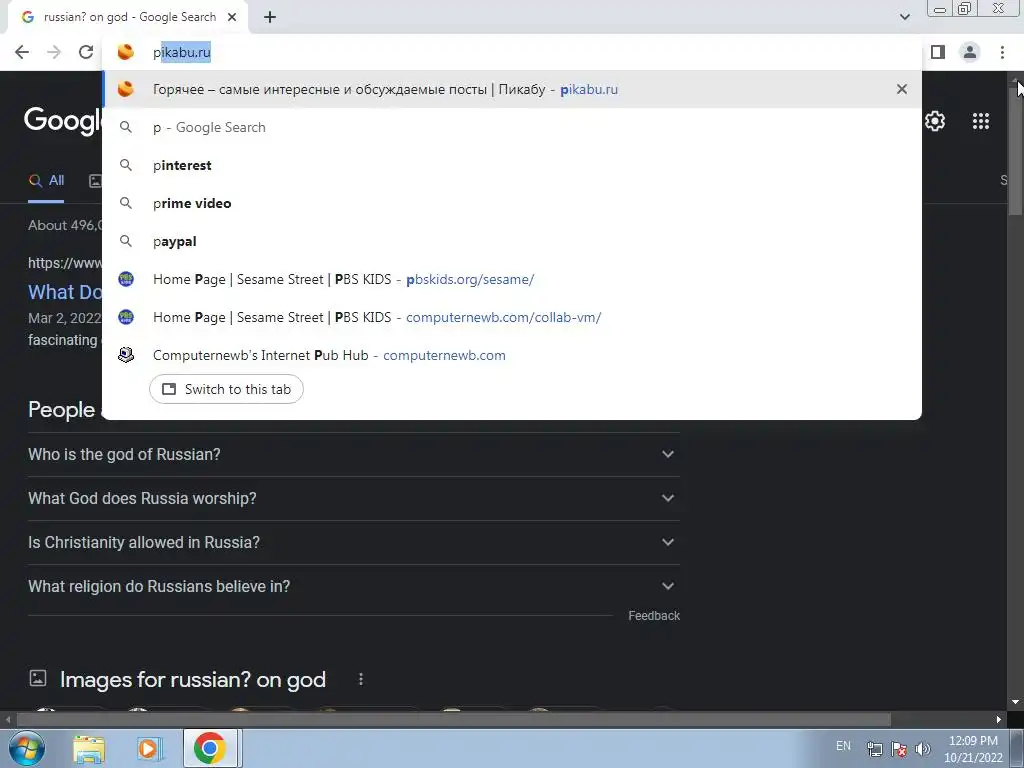Open the pbskids.org/sesame suggestion
The image size is (1024, 768).
[512, 279]
